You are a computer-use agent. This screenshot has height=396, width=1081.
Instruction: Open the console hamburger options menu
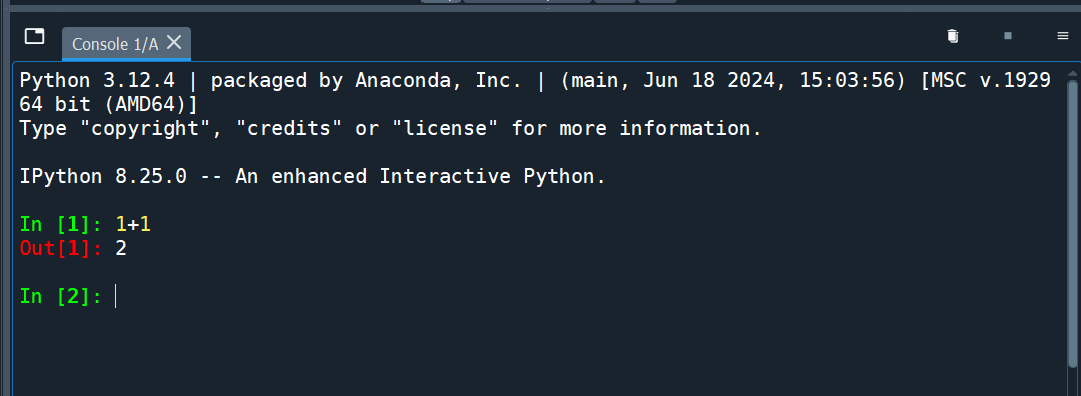click(1062, 36)
